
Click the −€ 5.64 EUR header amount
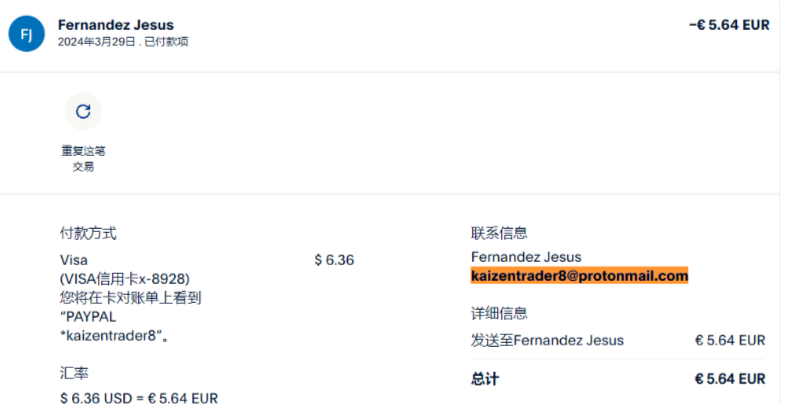coord(729,25)
